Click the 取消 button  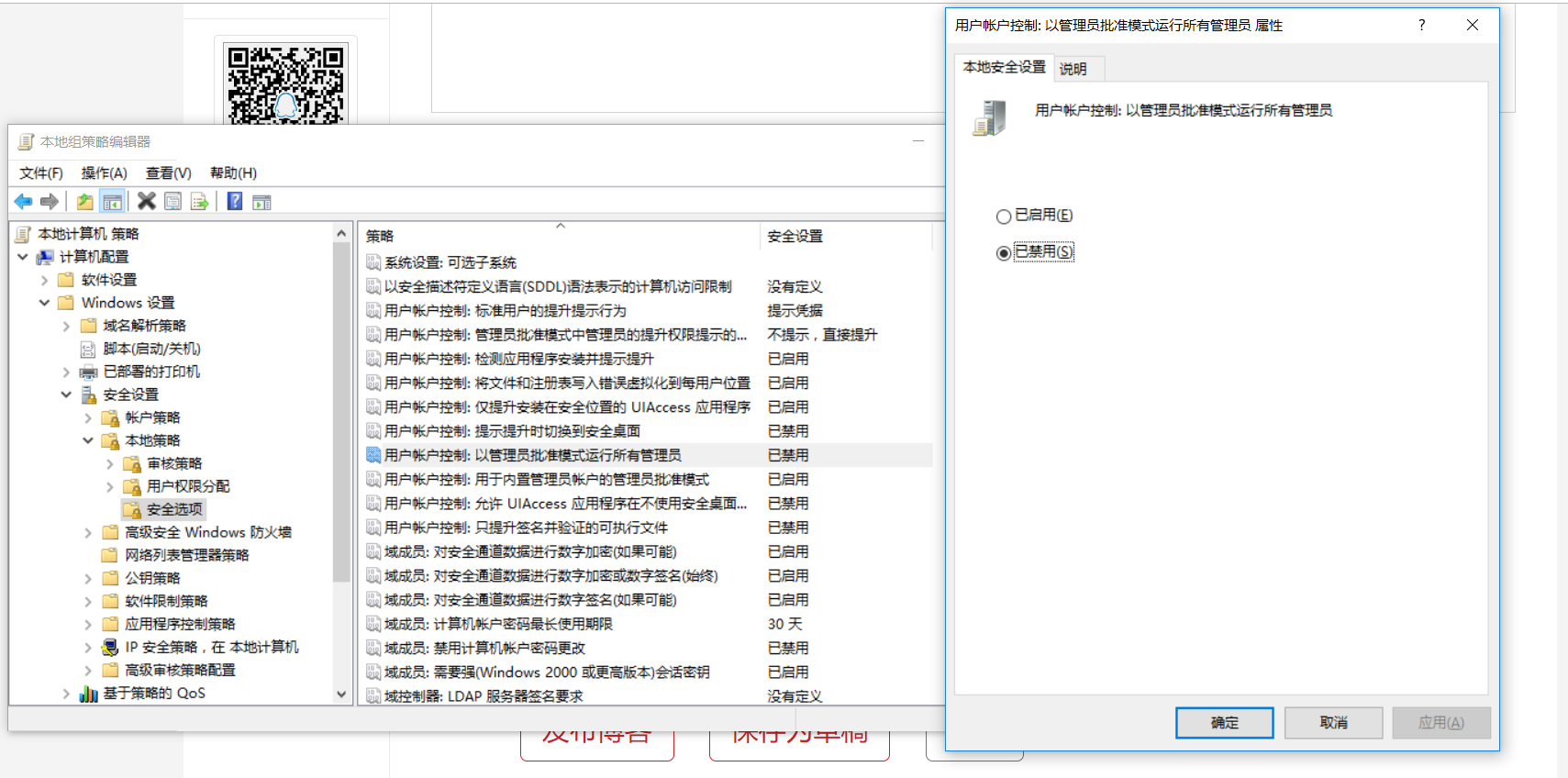[1333, 723]
